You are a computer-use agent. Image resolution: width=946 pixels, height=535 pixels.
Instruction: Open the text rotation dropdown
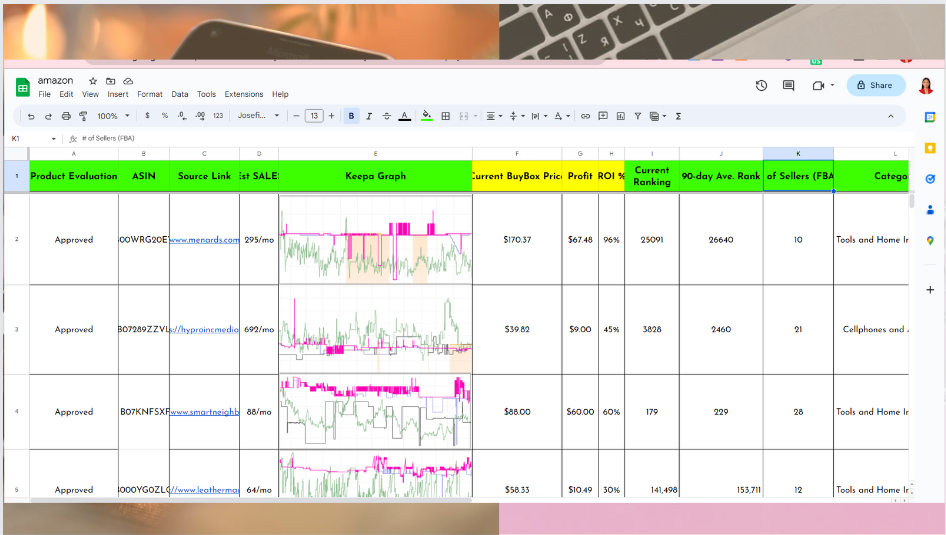[562, 116]
